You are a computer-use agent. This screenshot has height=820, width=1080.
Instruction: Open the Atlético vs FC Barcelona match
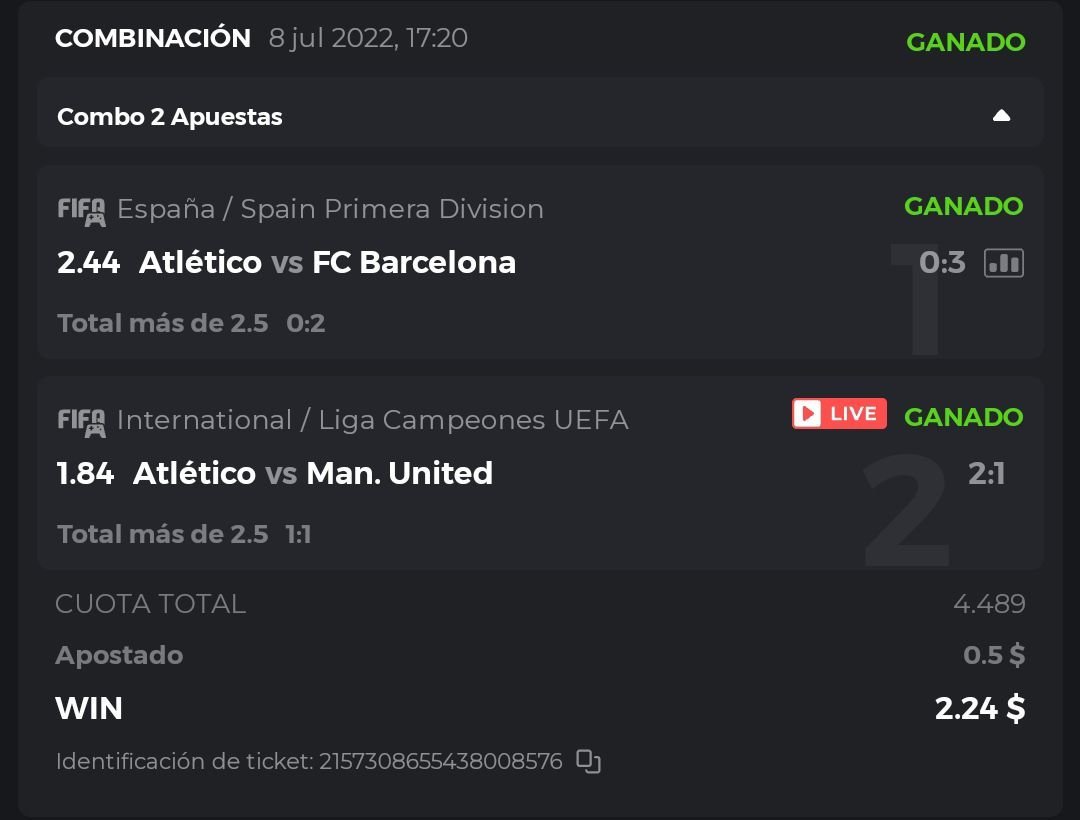(x=327, y=262)
